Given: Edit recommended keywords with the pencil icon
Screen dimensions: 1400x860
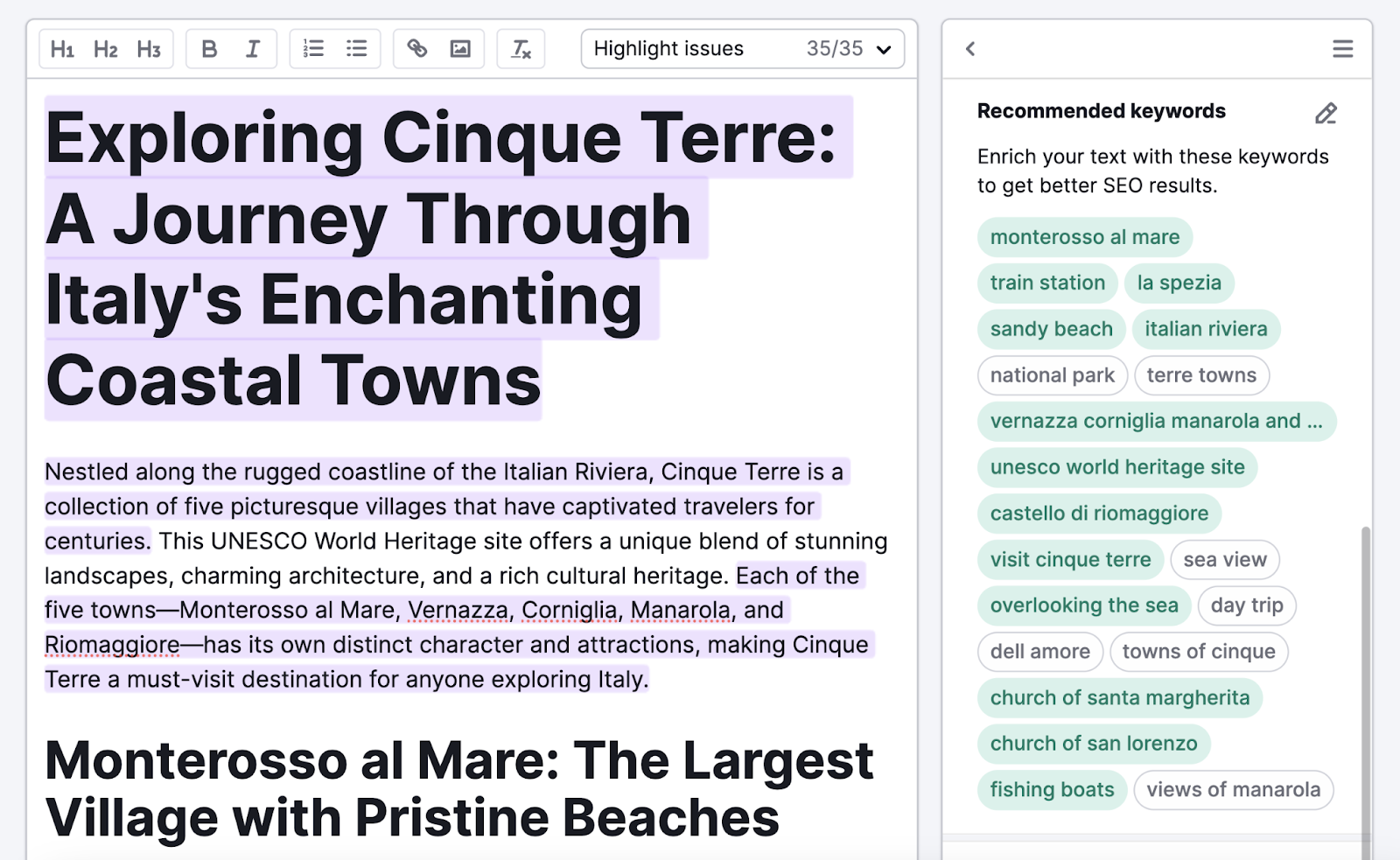Looking at the screenshot, I should click(1326, 114).
